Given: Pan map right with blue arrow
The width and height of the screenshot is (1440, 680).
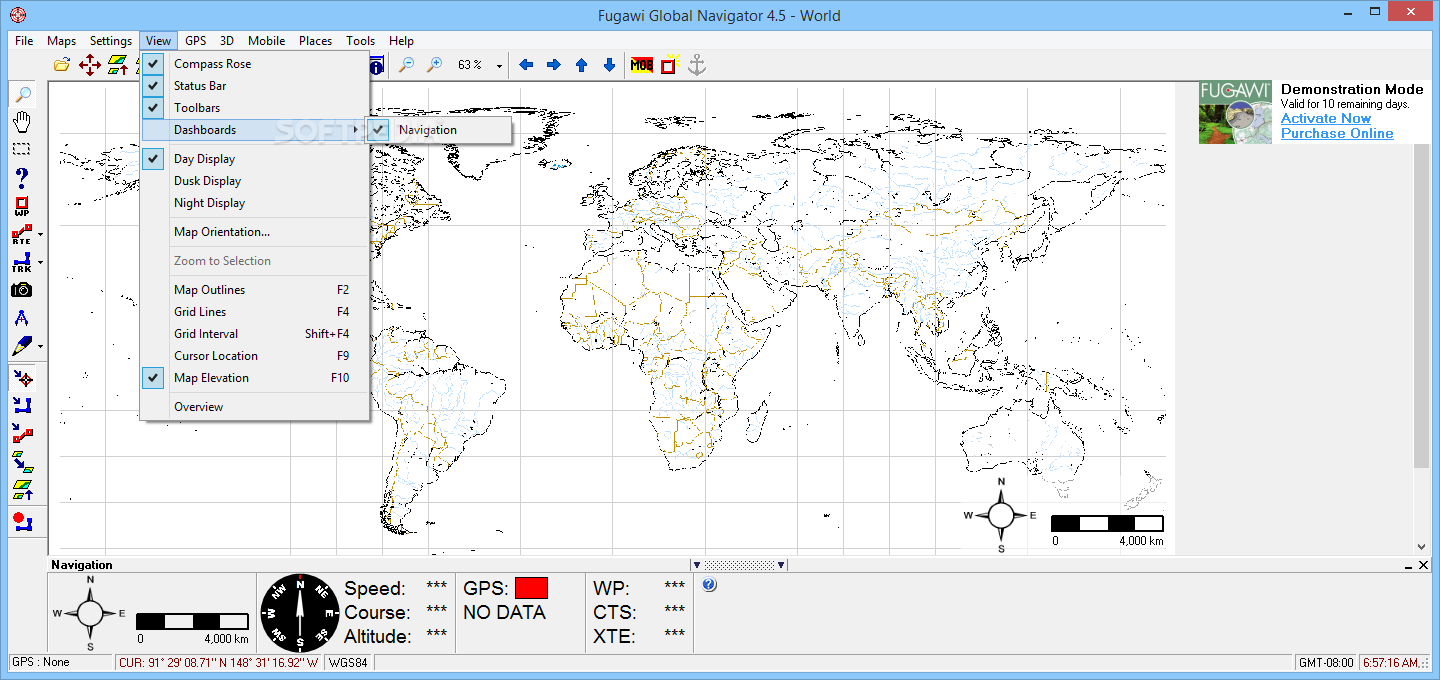Looking at the screenshot, I should [554, 65].
